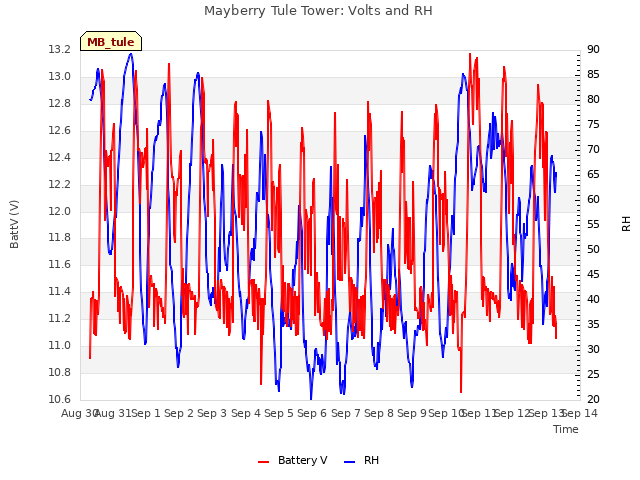The width and height of the screenshot is (640, 480).
Task: Click the 'RH' legend label text
Action: pyautogui.click(x=371, y=460)
